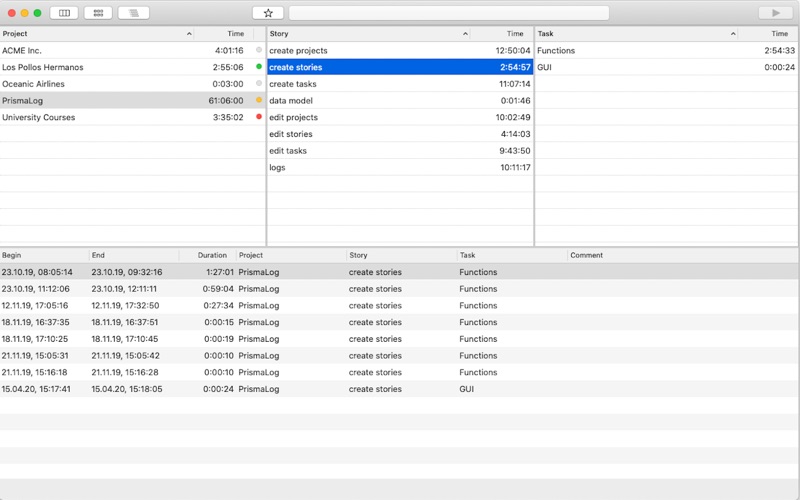This screenshot has width=800, height=500.
Task: Click gray status dot for Oceanic Airlines
Action: pyautogui.click(x=259, y=83)
